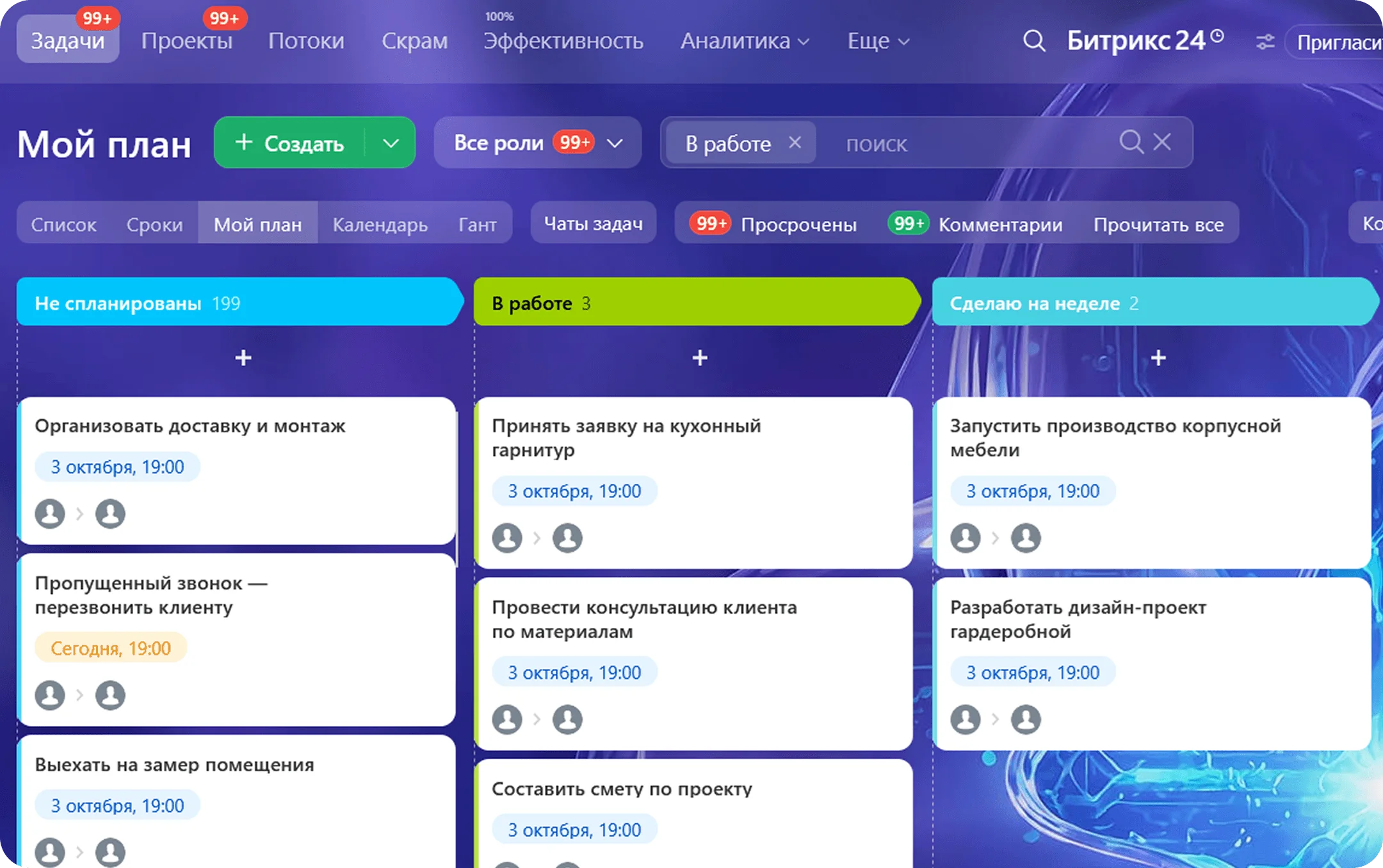Click the green Создать button
Image resolution: width=1383 pixels, height=868 pixels.
[289, 143]
